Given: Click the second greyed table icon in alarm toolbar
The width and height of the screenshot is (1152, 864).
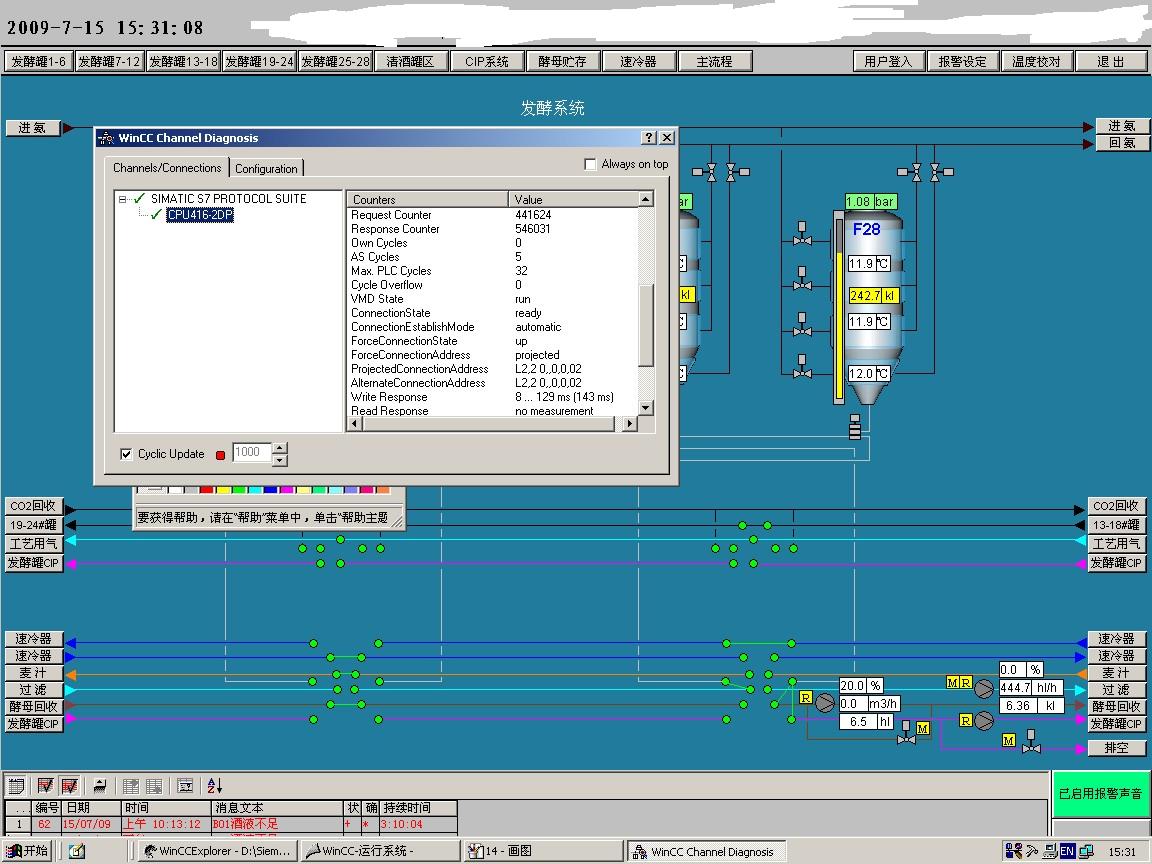Looking at the screenshot, I should point(154,786).
